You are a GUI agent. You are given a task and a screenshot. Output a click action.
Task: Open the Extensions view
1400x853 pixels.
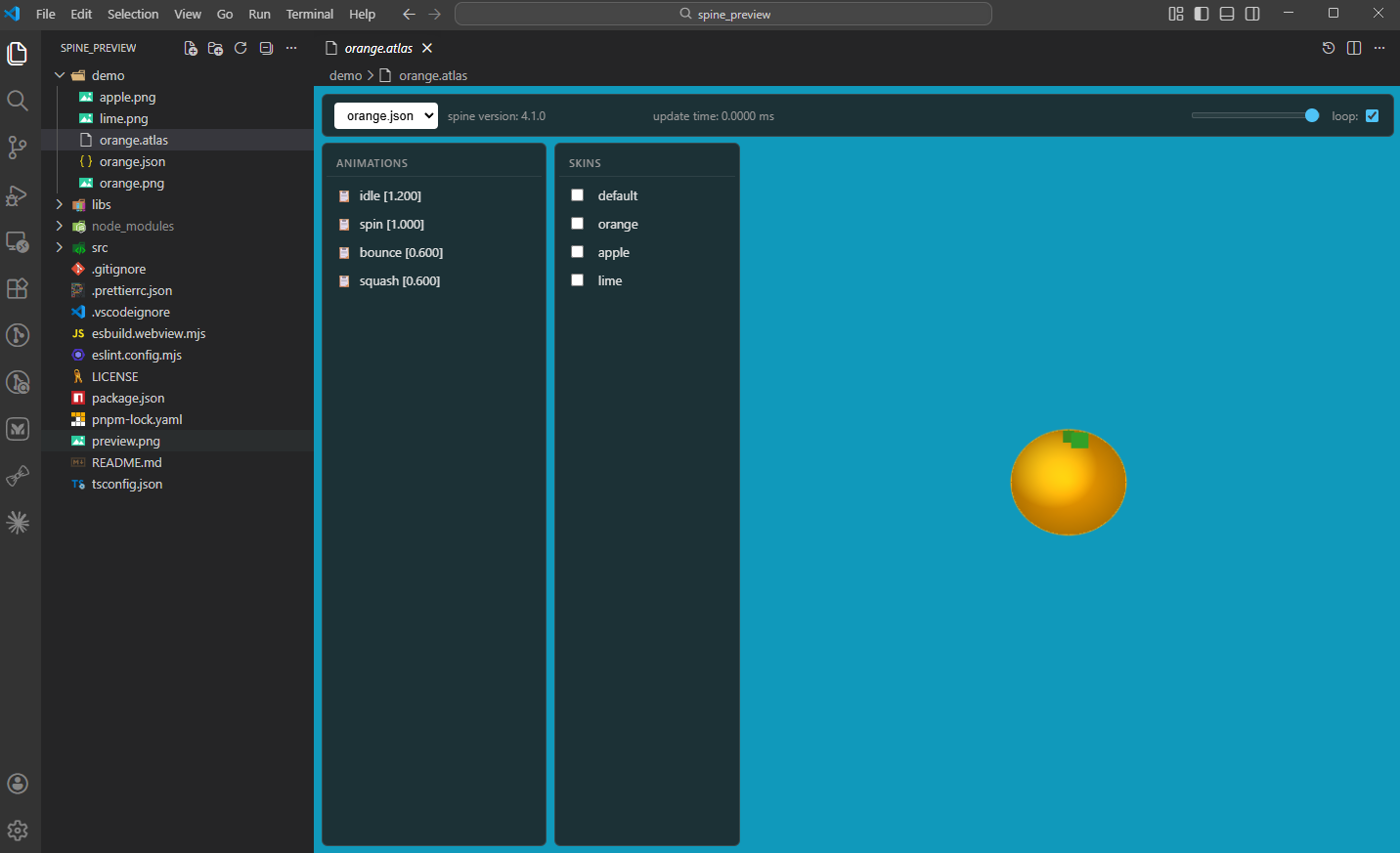tap(18, 288)
